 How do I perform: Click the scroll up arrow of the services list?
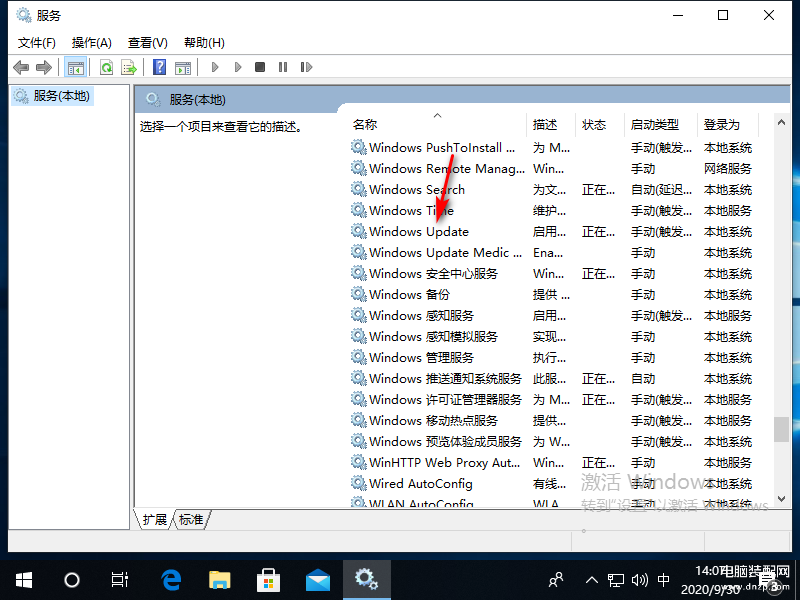[x=781, y=122]
